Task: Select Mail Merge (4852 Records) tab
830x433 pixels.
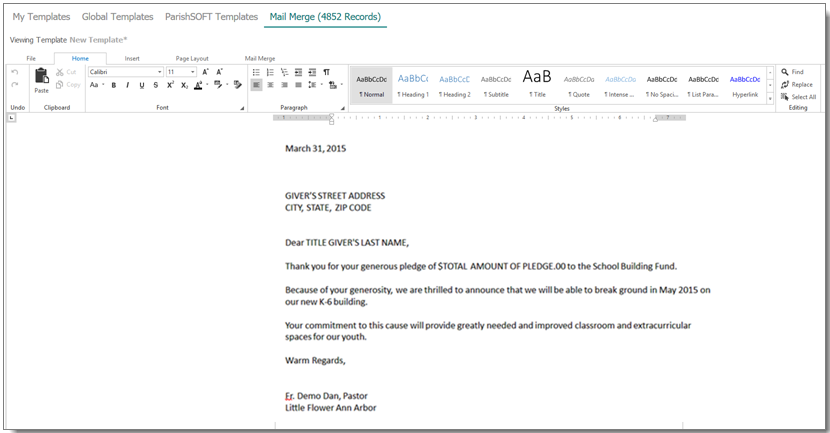Action: [325, 17]
